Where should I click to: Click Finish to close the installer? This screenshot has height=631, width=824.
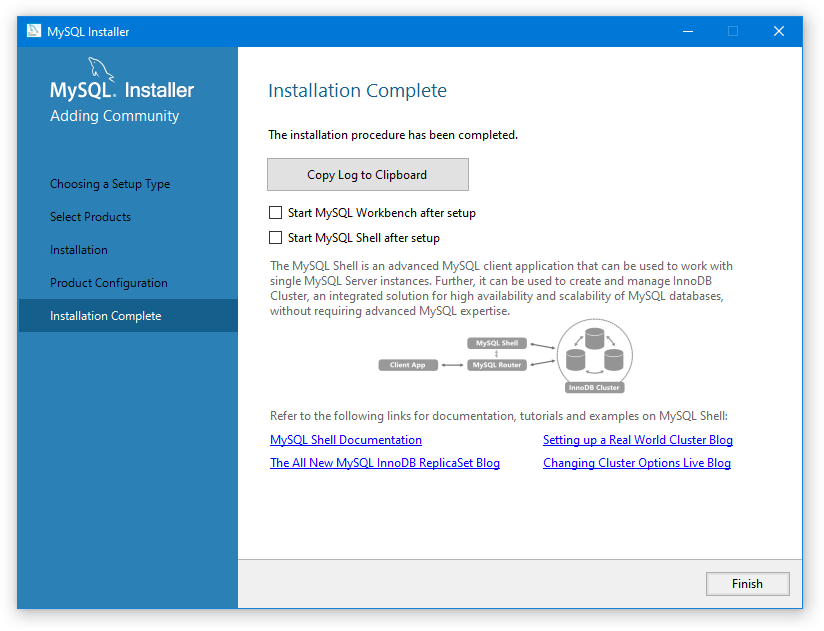[747, 584]
